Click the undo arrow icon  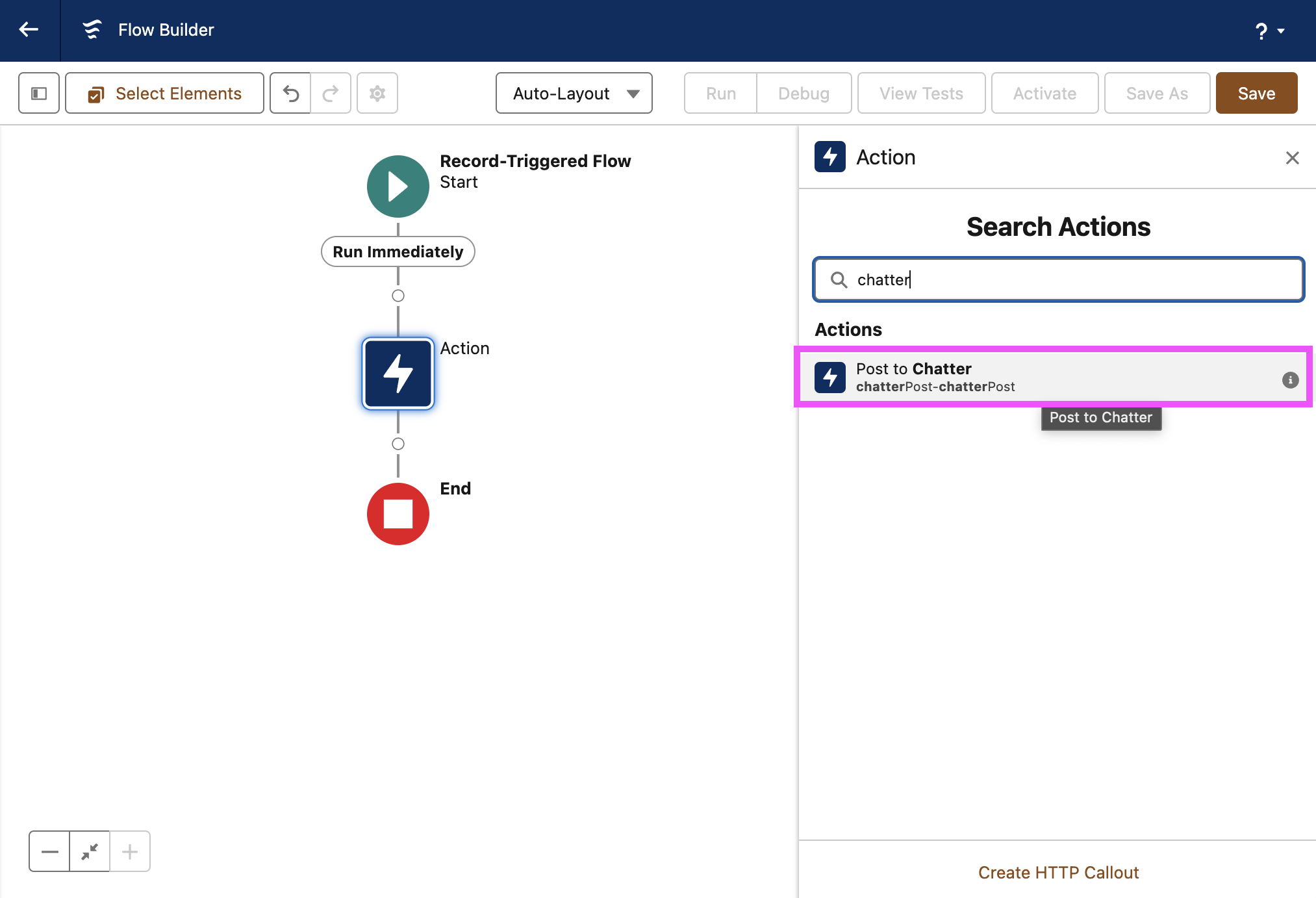point(290,94)
